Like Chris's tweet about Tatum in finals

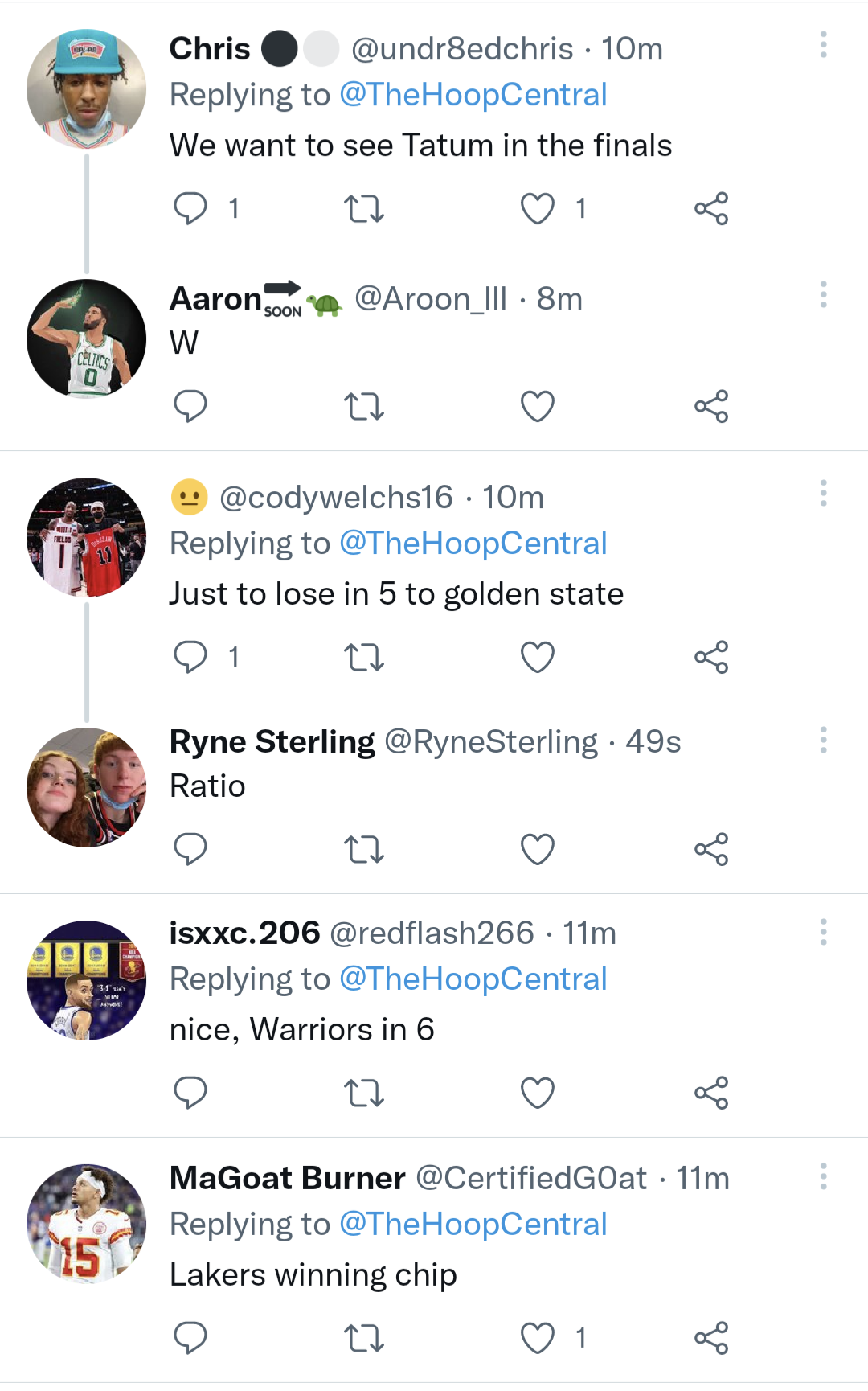pos(538,209)
